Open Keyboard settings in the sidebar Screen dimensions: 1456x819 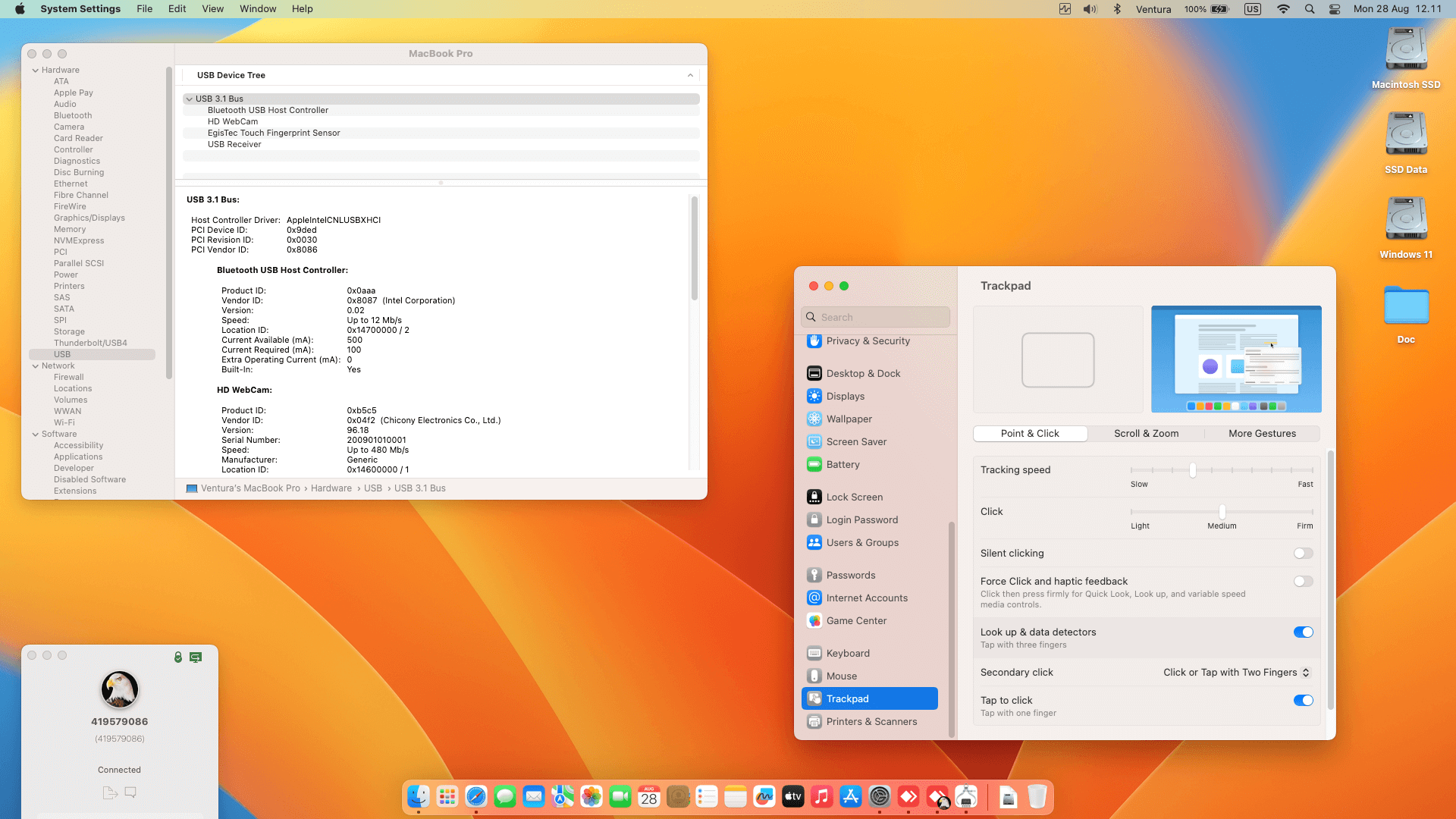click(x=848, y=653)
